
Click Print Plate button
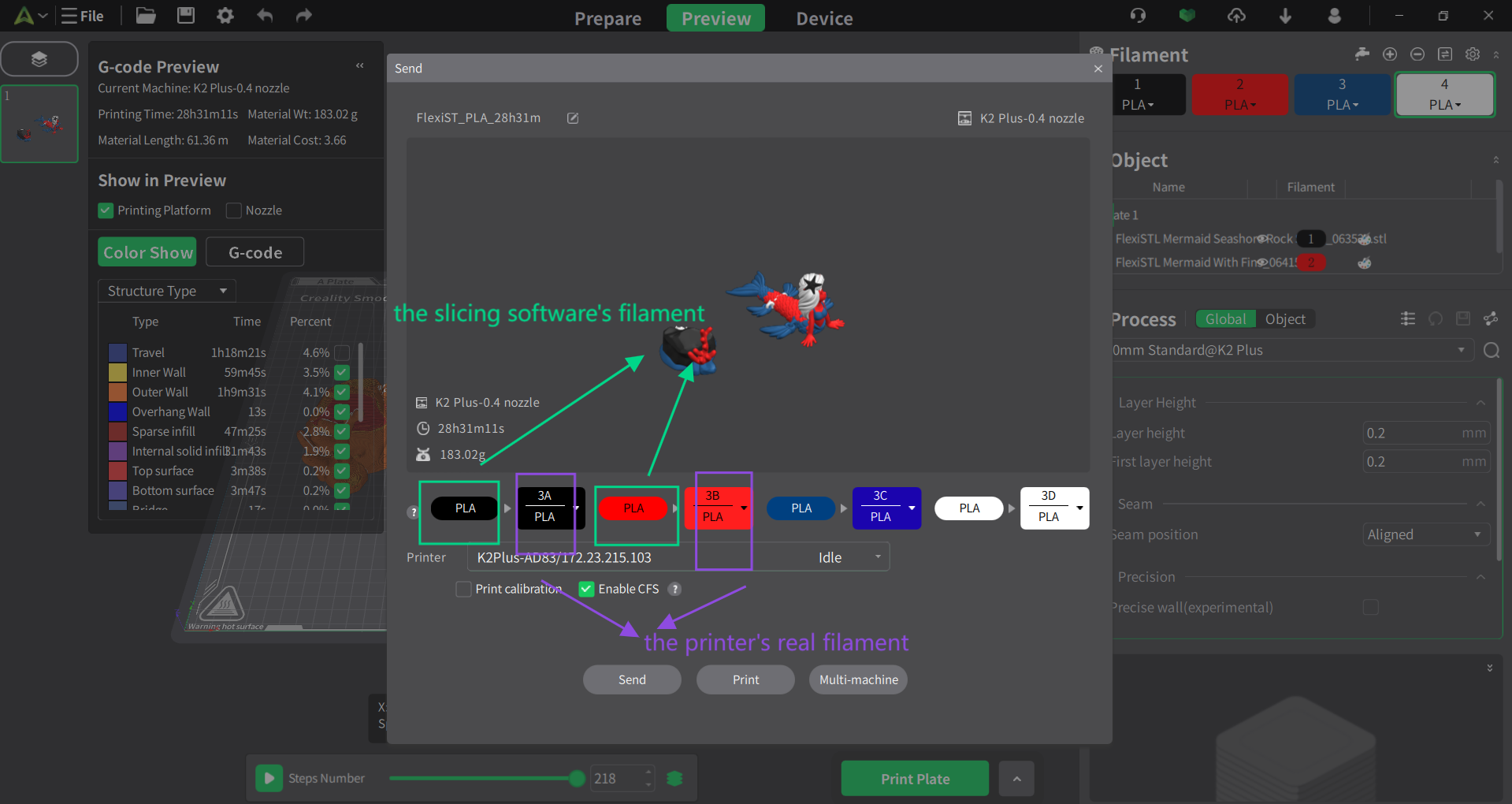coord(915,779)
